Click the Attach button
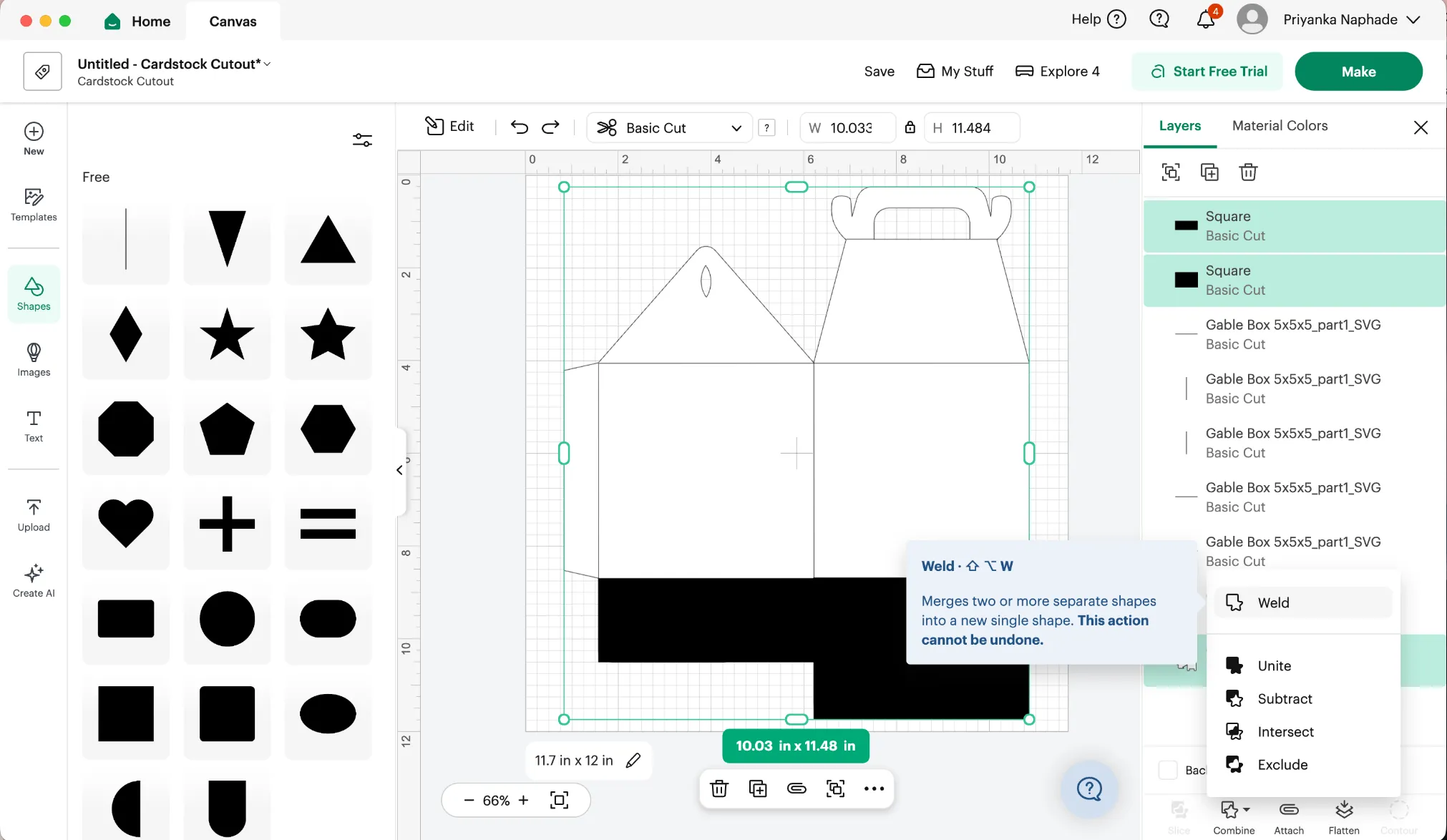This screenshot has width=1447, height=840. (1289, 816)
